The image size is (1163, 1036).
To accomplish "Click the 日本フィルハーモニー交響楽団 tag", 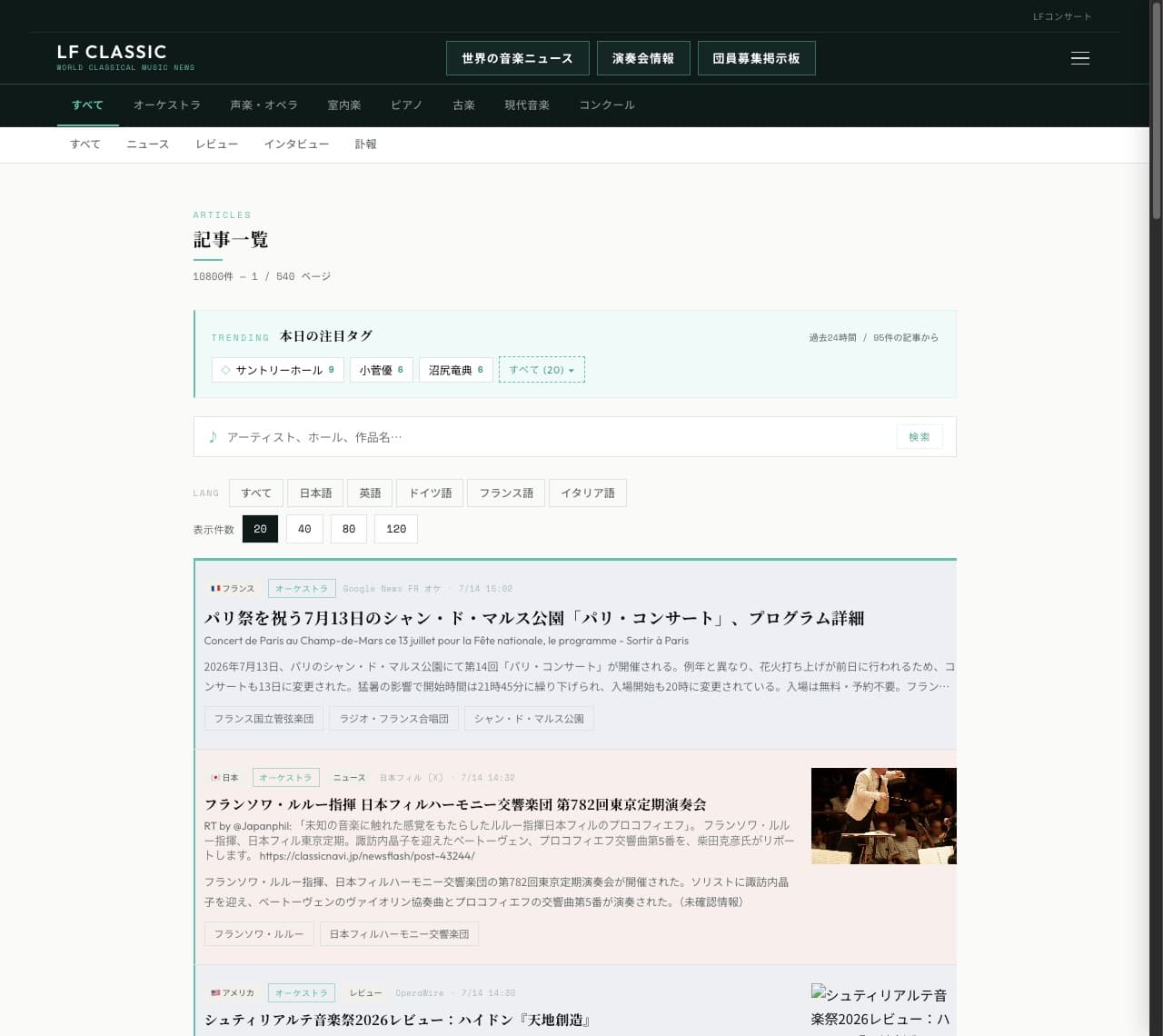I will coord(399,934).
